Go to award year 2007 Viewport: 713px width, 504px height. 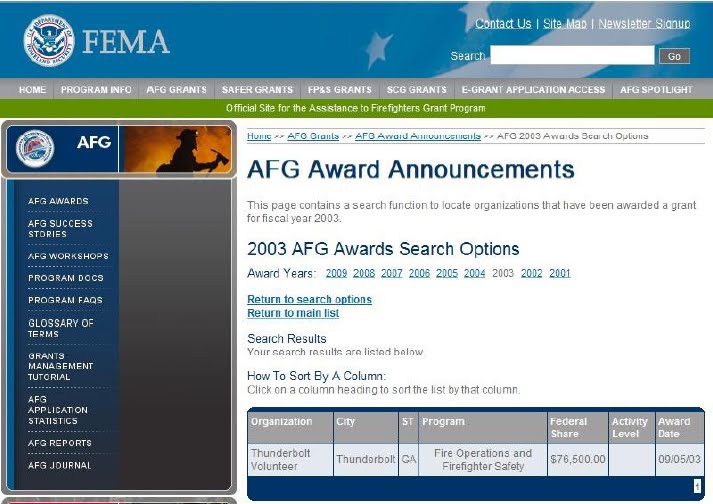point(392,273)
